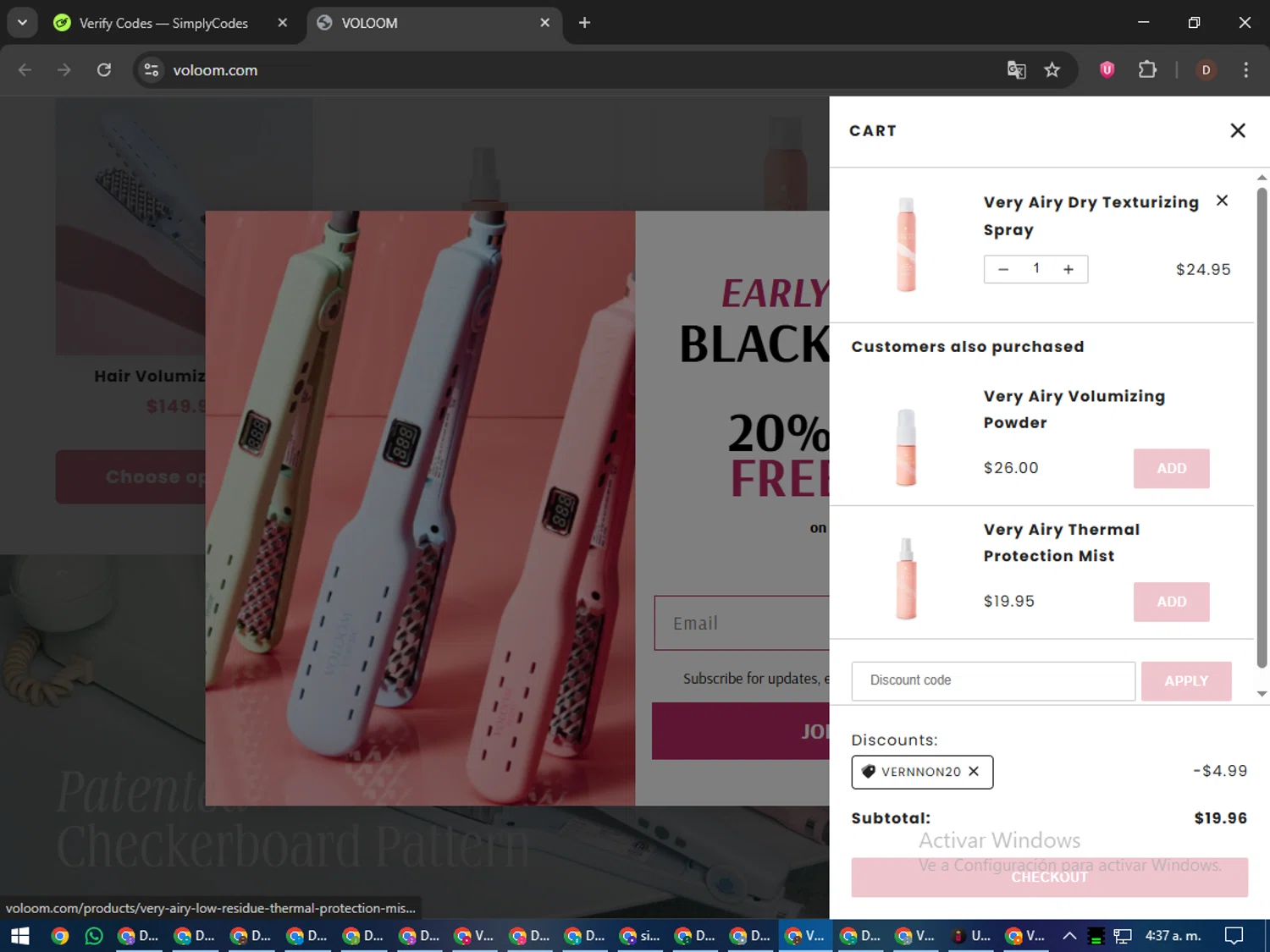Close the VOLOOM browser tab
The image size is (1270, 952).
[545, 23]
